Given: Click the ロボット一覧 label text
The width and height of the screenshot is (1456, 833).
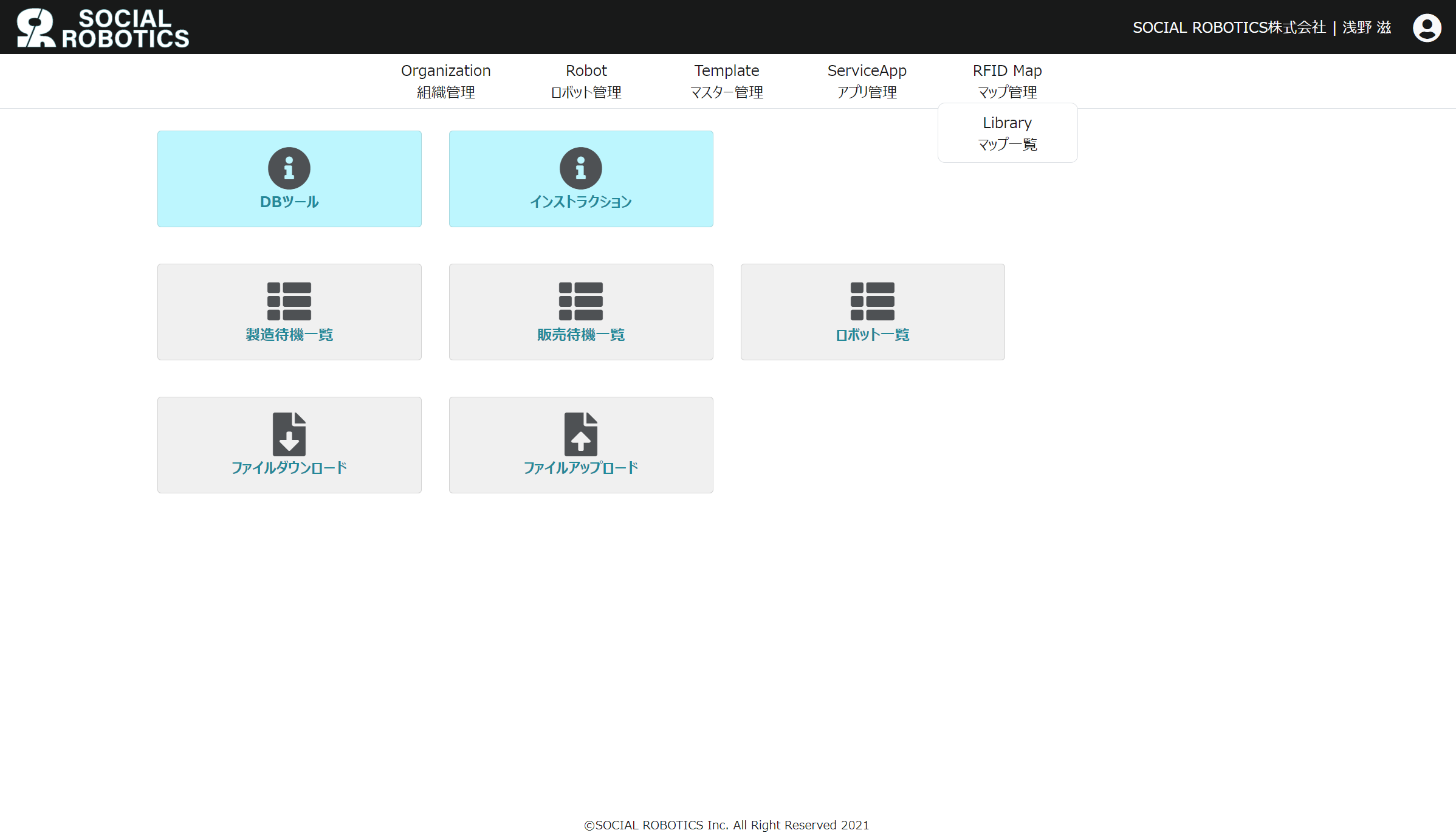Looking at the screenshot, I should pyautogui.click(x=873, y=335).
